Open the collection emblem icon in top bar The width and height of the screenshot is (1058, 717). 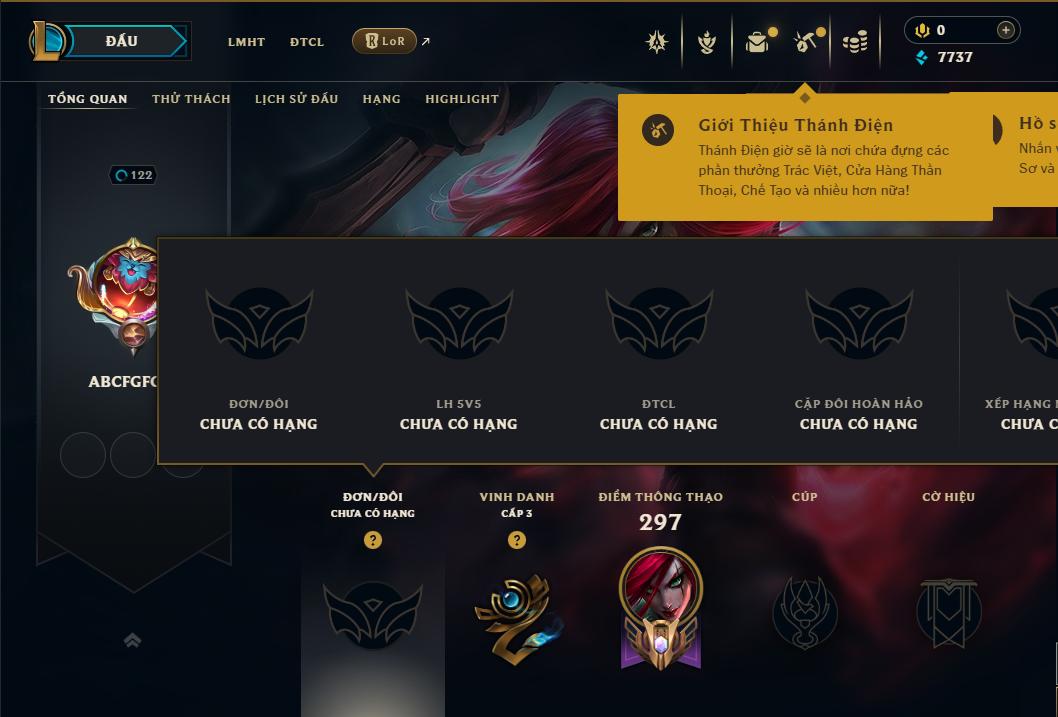657,42
